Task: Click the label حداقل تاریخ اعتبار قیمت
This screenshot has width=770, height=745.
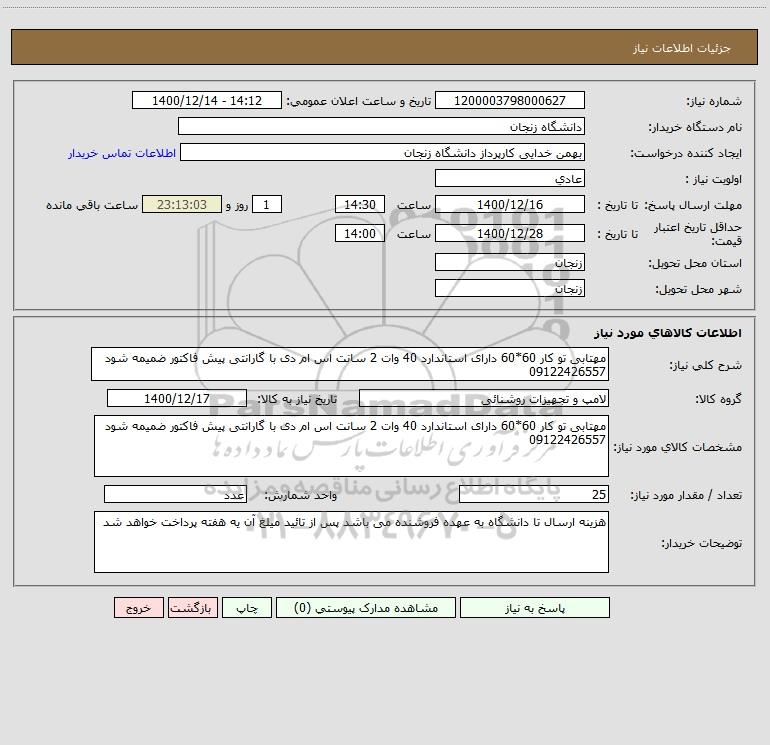Action: 698,234
